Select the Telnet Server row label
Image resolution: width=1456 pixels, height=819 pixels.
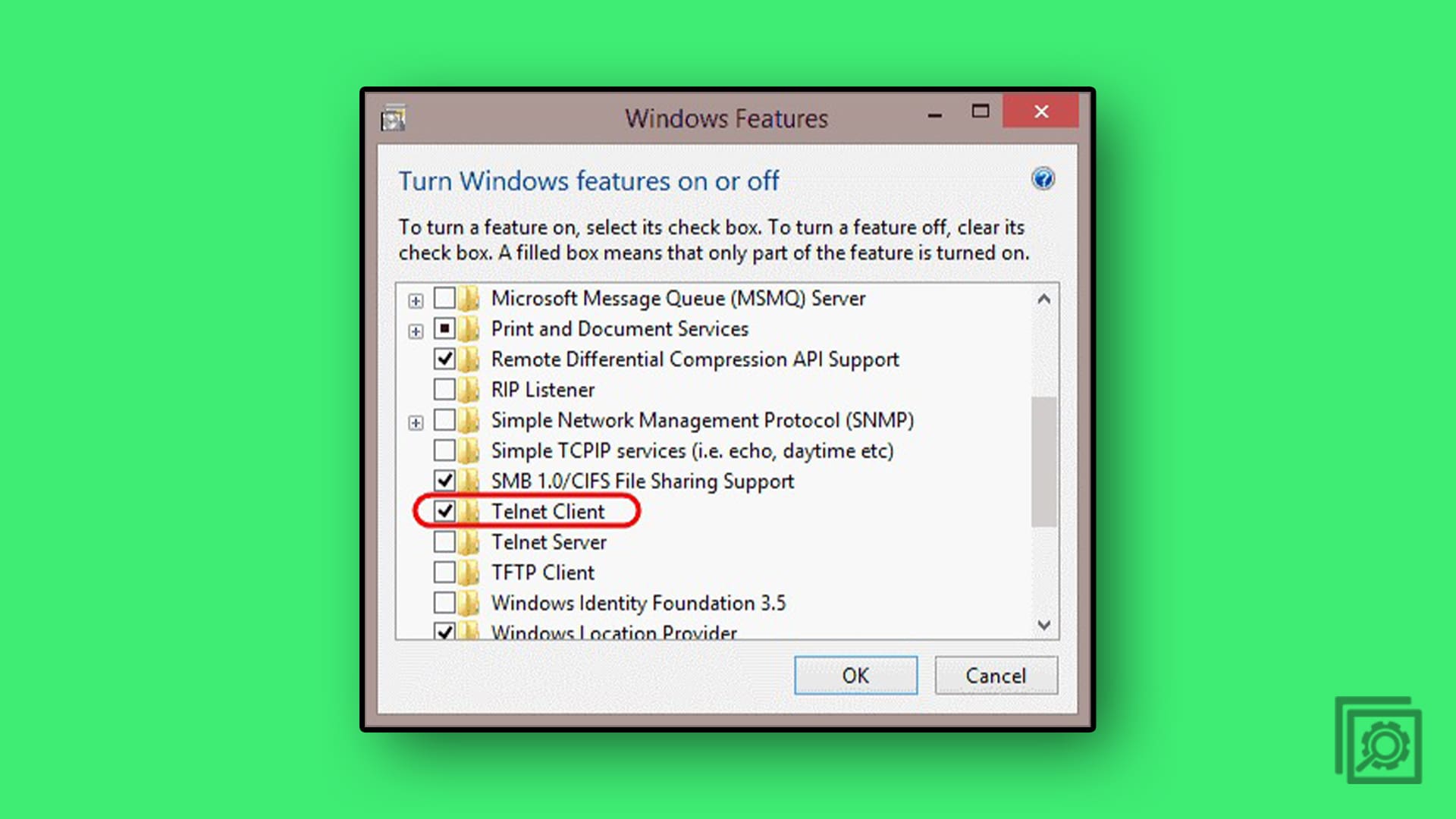click(549, 542)
